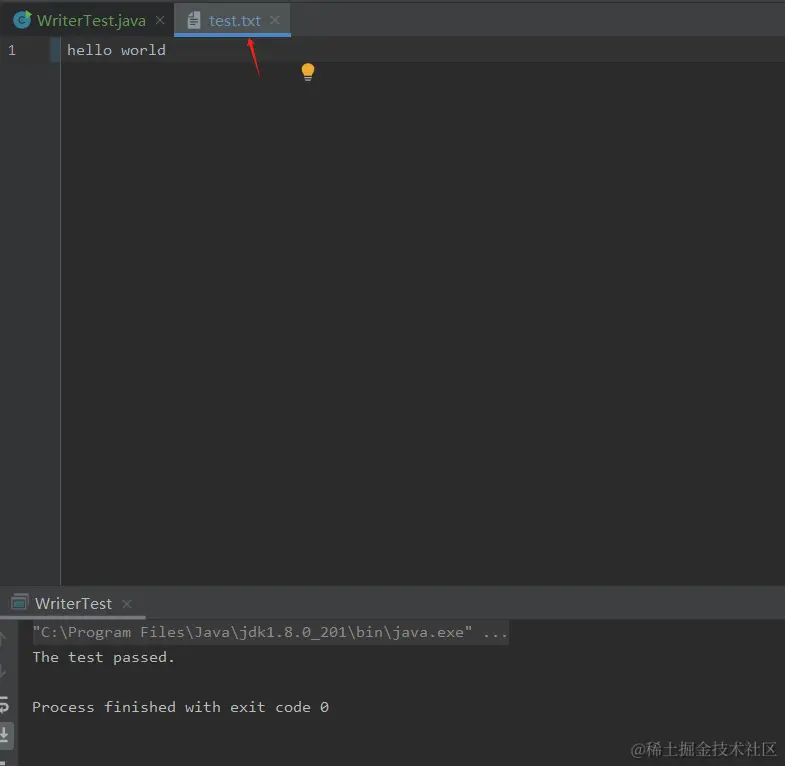Image resolution: width=785 pixels, height=766 pixels.
Task: Click the down stack trace arrow
Action: [3, 671]
